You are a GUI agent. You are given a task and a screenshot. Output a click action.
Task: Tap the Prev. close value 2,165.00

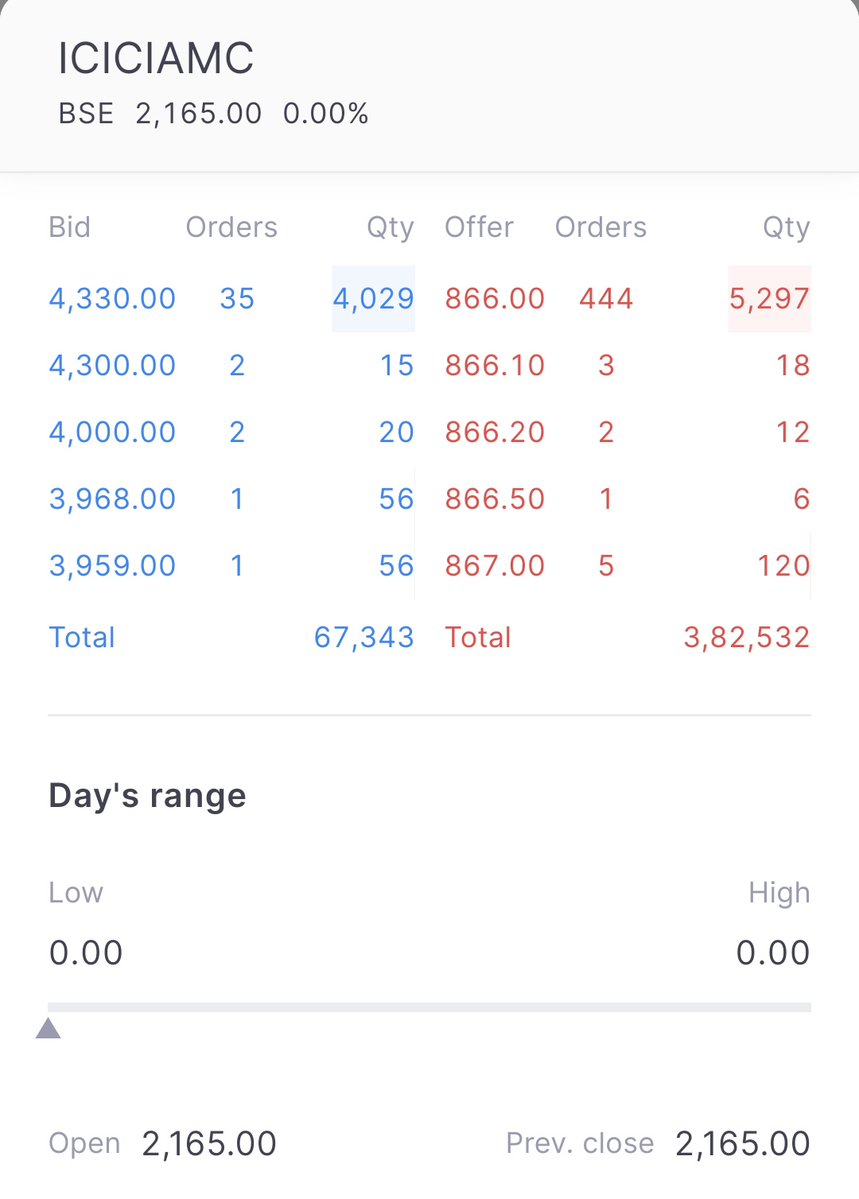(743, 1144)
